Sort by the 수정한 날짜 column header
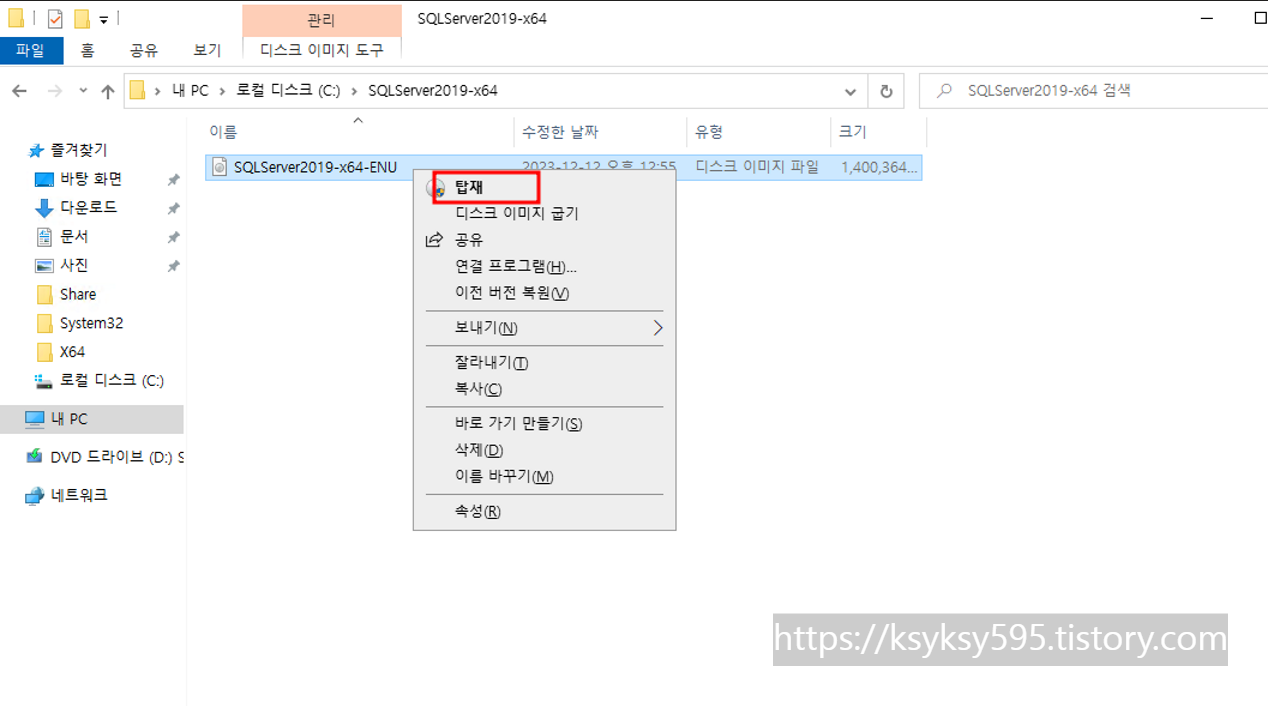This screenshot has height=706, width=1268. [x=600, y=132]
